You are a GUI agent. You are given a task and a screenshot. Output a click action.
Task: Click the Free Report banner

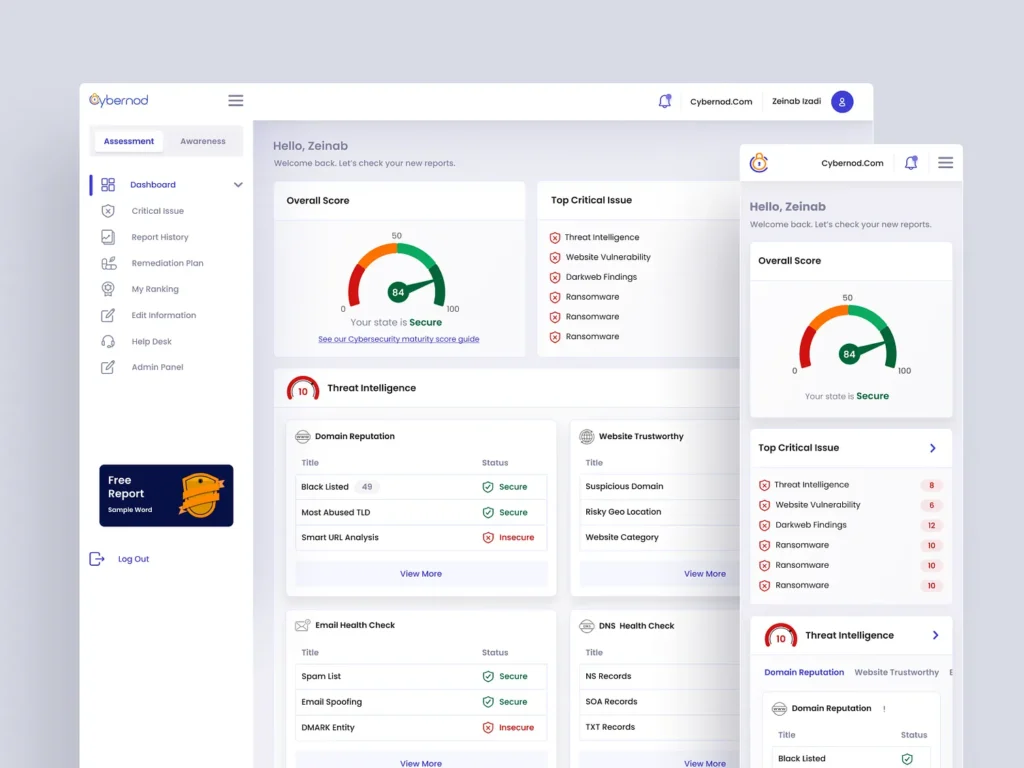click(x=166, y=495)
